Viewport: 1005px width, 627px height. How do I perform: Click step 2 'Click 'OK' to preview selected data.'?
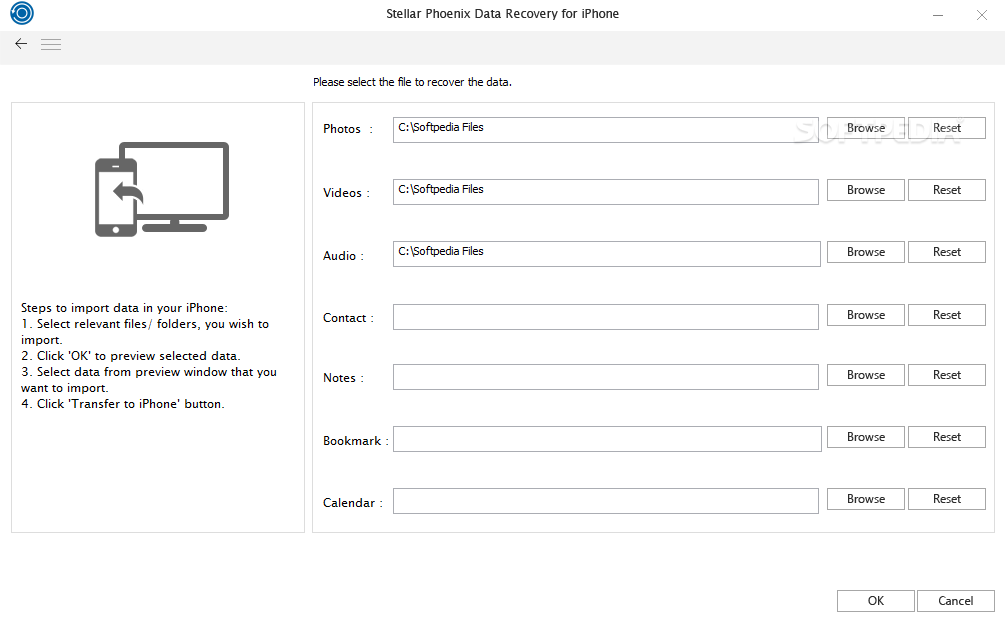(x=131, y=356)
